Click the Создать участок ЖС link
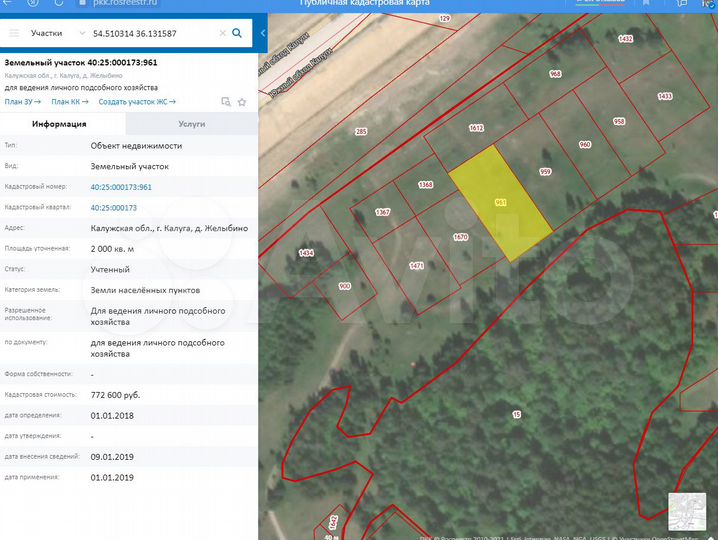The image size is (718, 540). [x=143, y=101]
